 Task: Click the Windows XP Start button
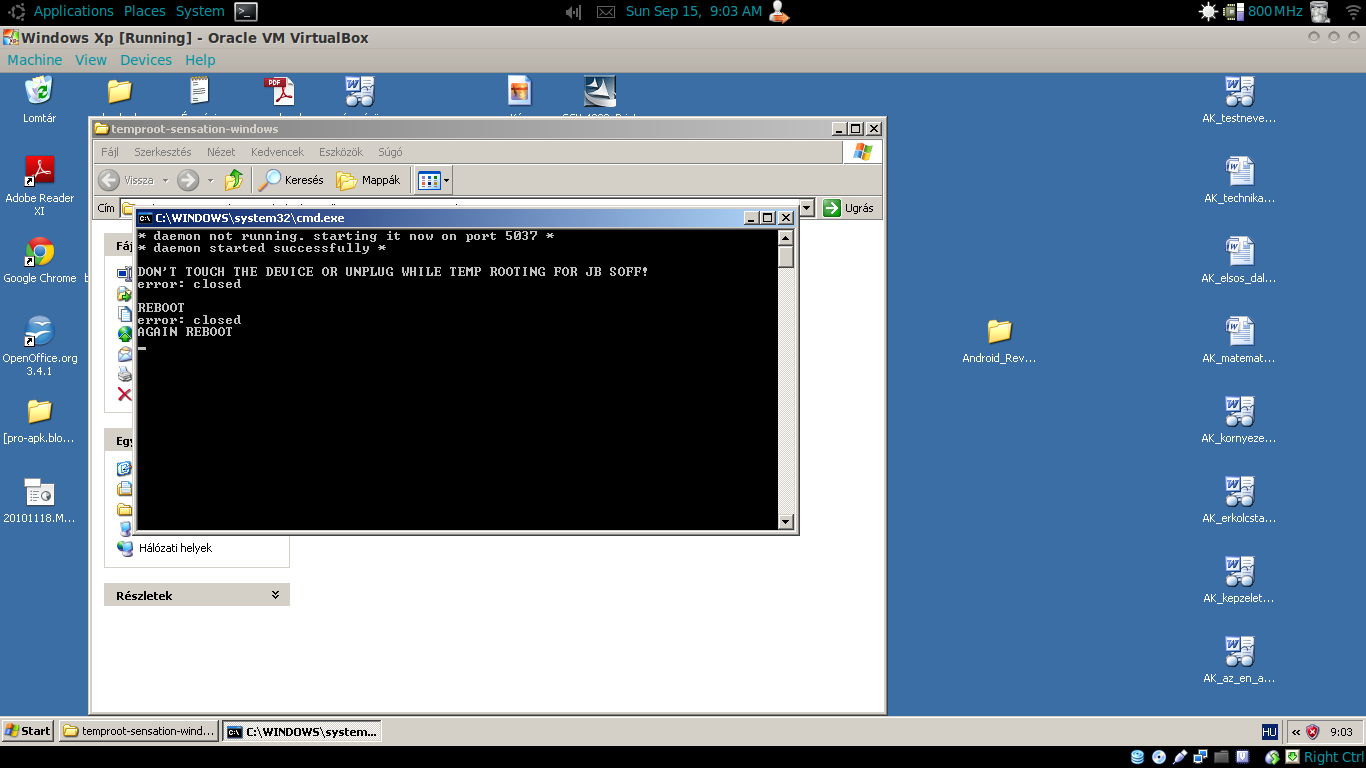(x=28, y=731)
